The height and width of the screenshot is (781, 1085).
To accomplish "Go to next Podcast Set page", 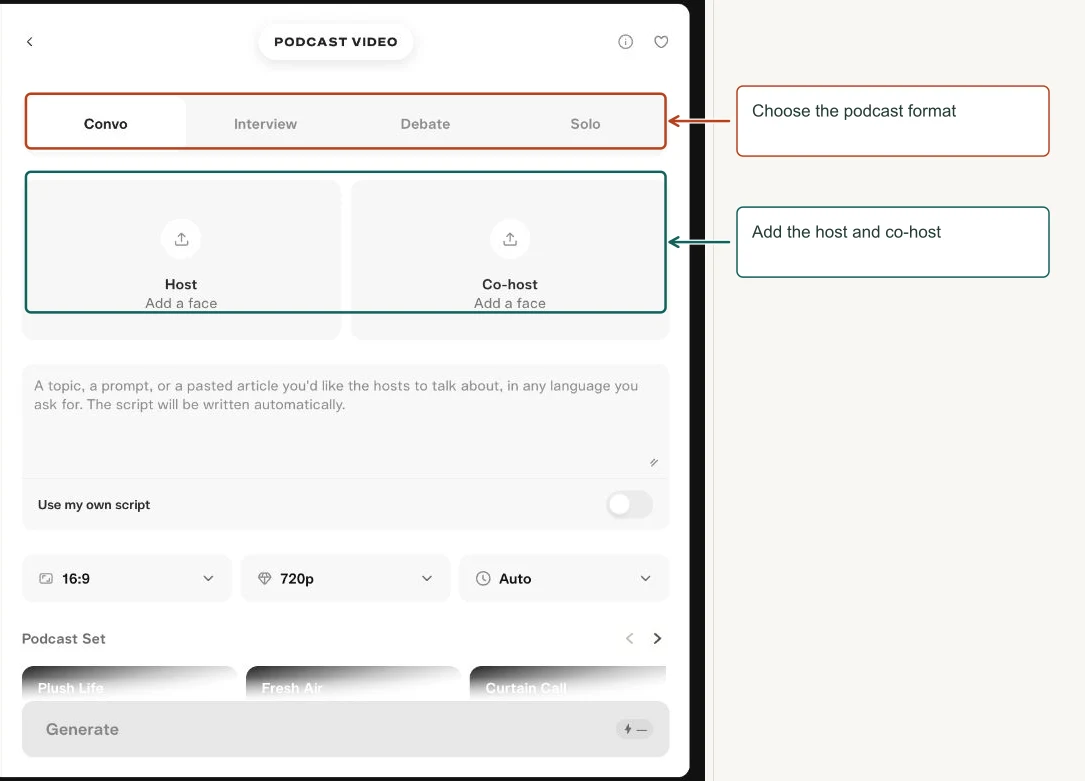I will click(657, 638).
